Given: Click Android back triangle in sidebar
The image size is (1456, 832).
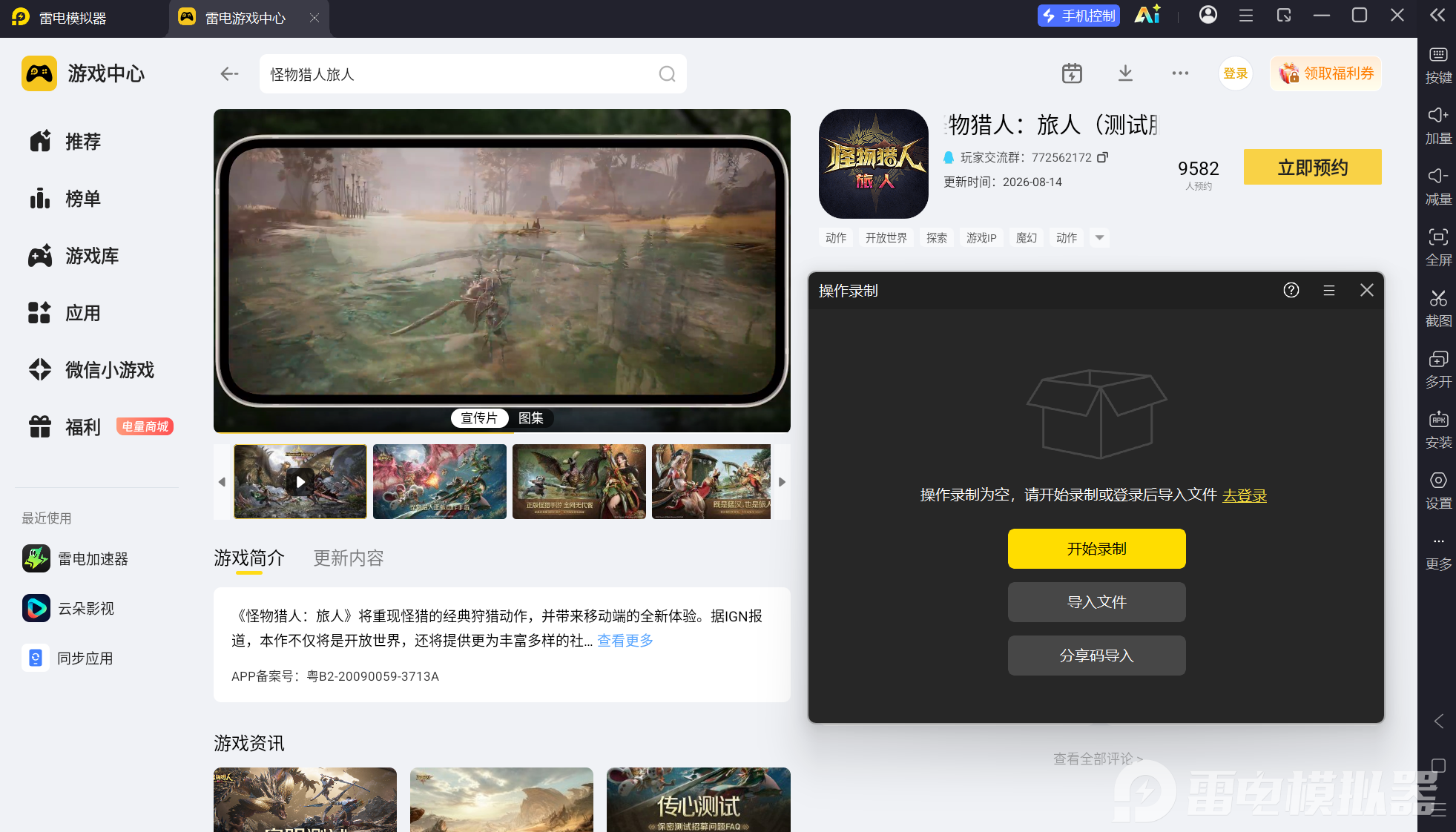Looking at the screenshot, I should (x=1438, y=722).
